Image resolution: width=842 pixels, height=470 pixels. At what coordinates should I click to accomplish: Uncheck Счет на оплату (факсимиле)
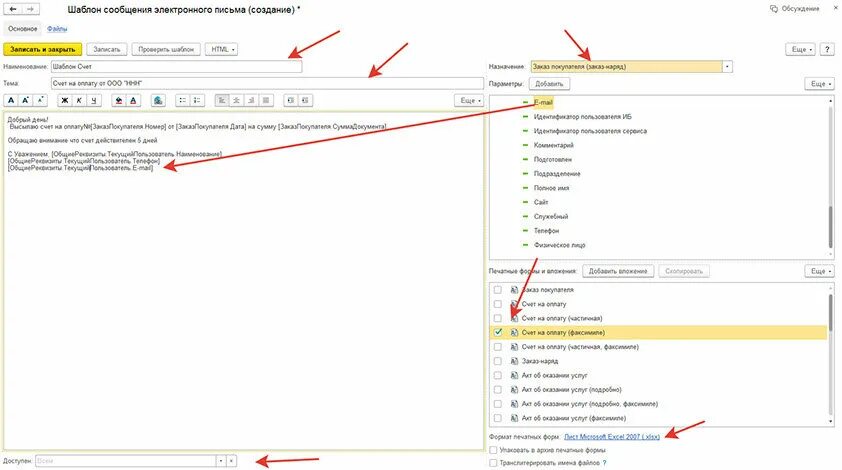point(498,332)
